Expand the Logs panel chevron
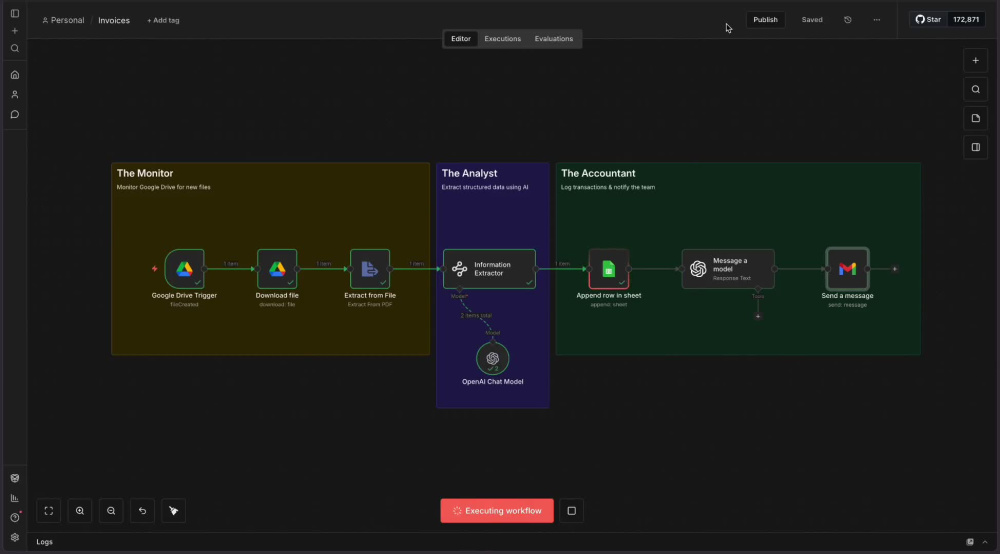The image size is (1000, 554). 985,542
